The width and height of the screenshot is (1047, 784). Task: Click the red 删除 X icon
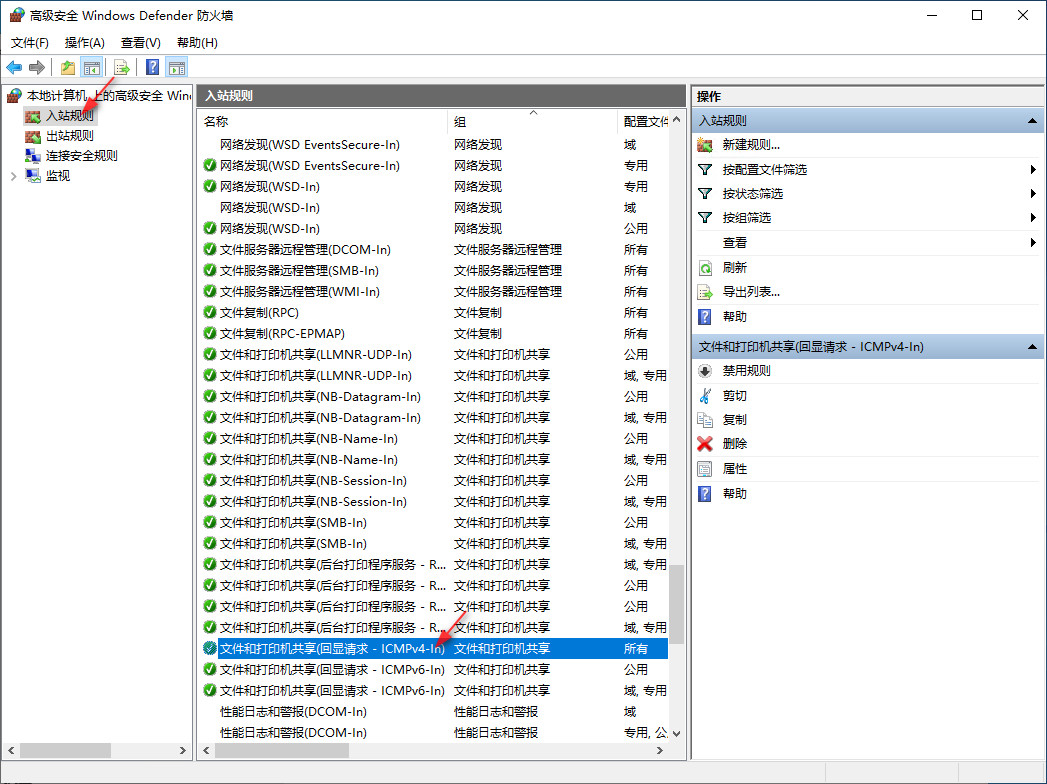point(705,443)
